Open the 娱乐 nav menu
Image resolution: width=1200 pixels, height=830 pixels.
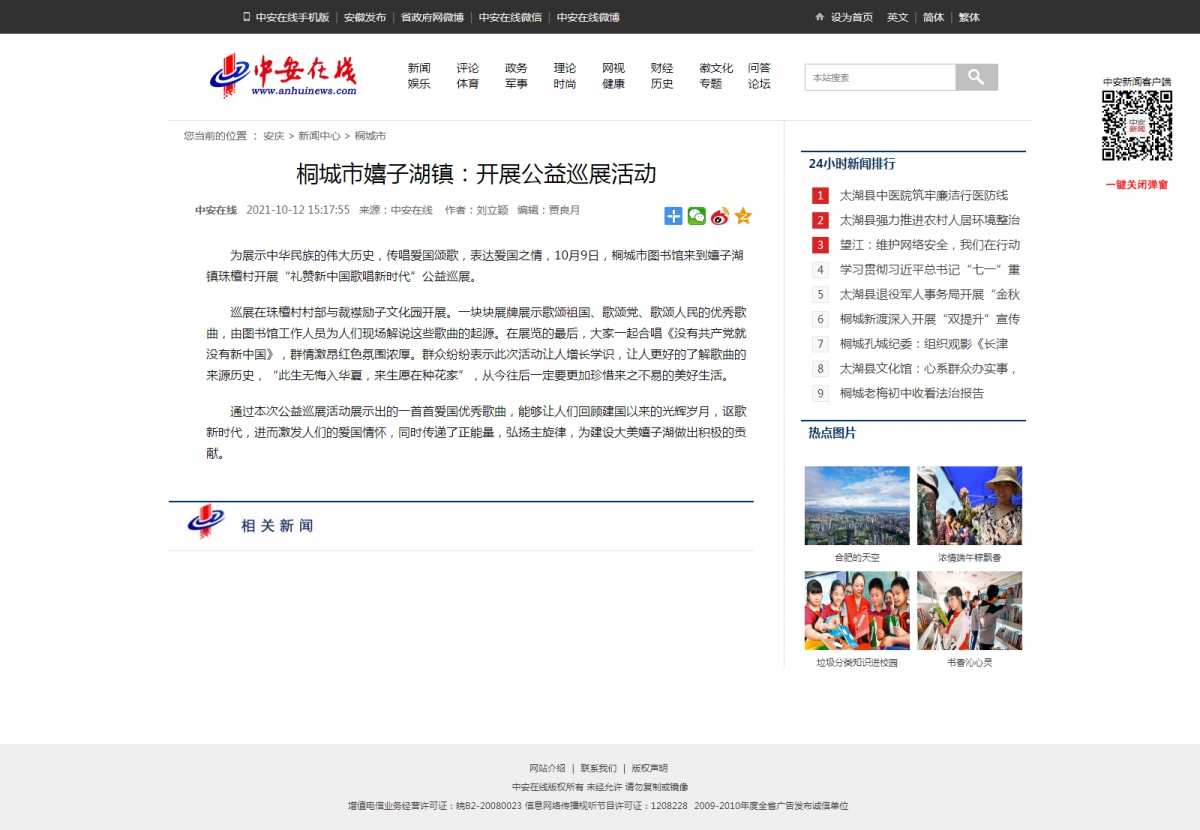point(419,84)
